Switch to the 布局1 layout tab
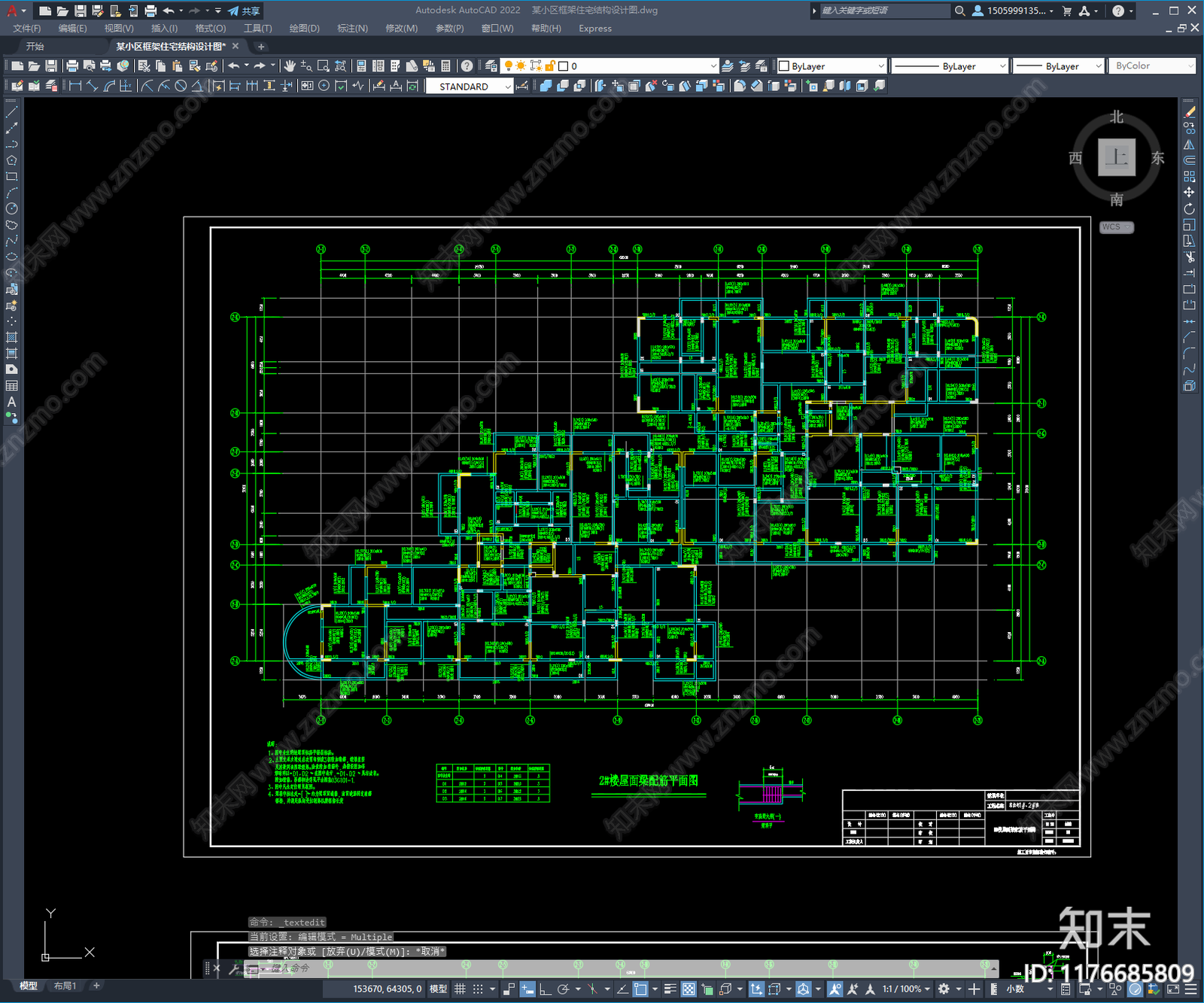The width and height of the screenshot is (1204, 1003). [x=65, y=986]
